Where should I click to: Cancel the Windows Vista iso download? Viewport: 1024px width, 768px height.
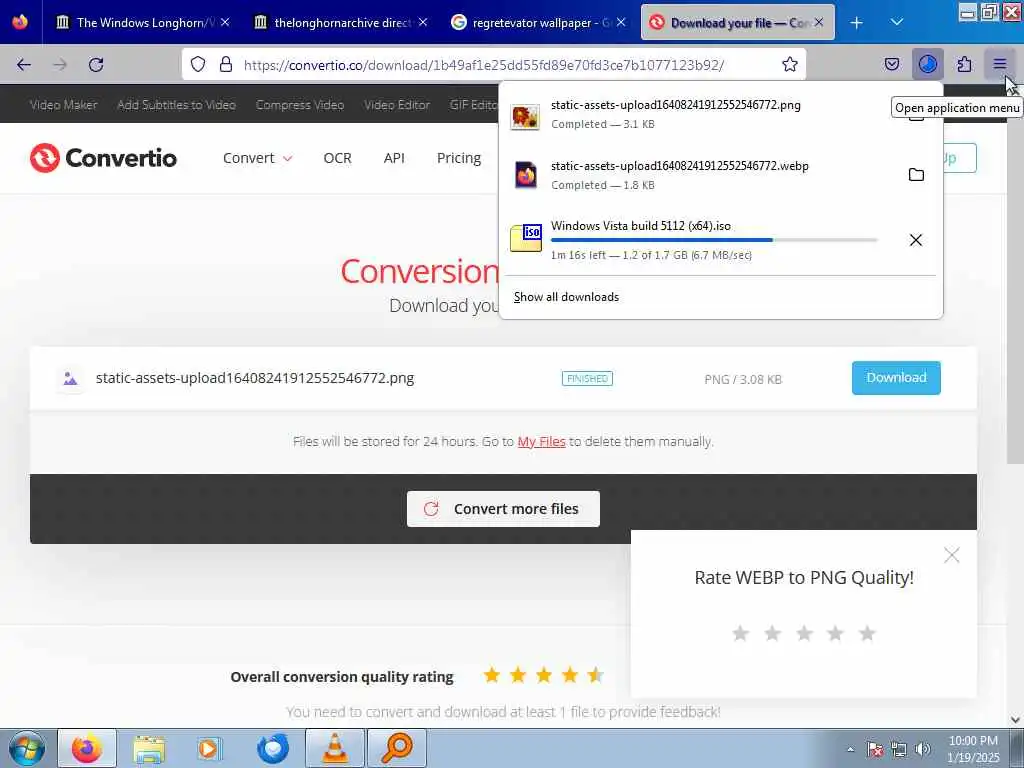coord(916,240)
